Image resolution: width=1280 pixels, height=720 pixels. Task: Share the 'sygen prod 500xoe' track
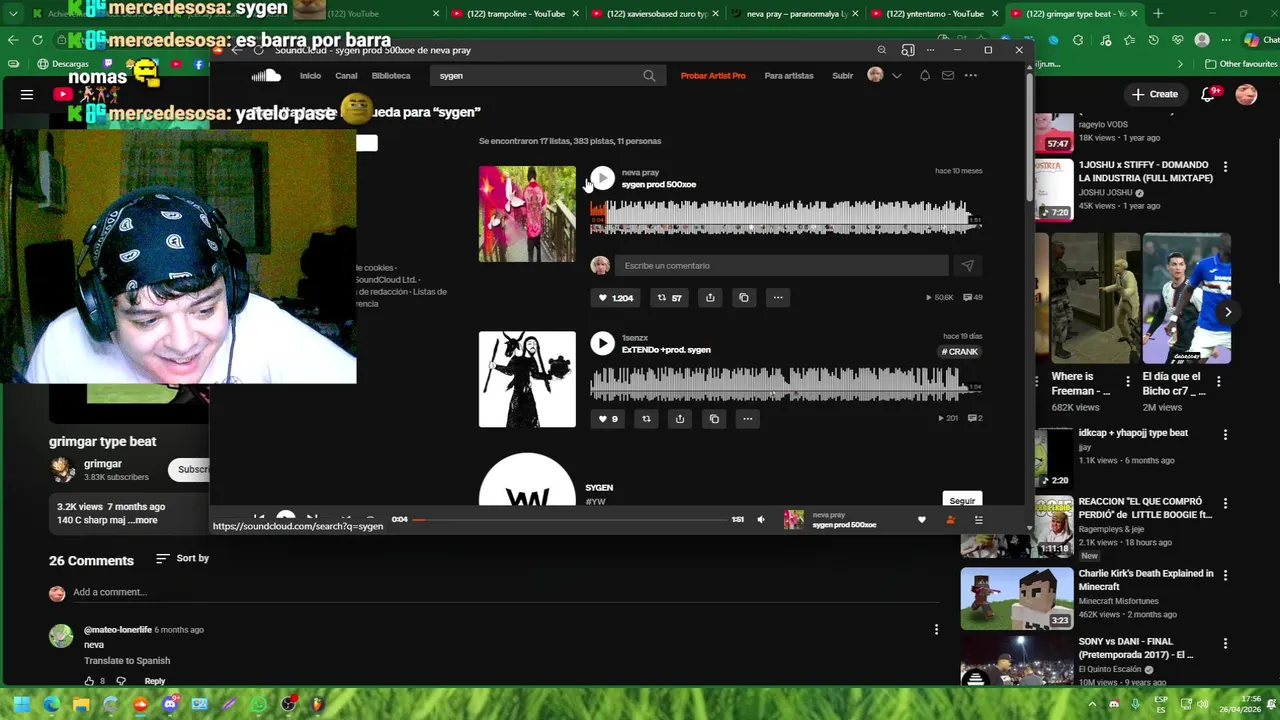710,298
